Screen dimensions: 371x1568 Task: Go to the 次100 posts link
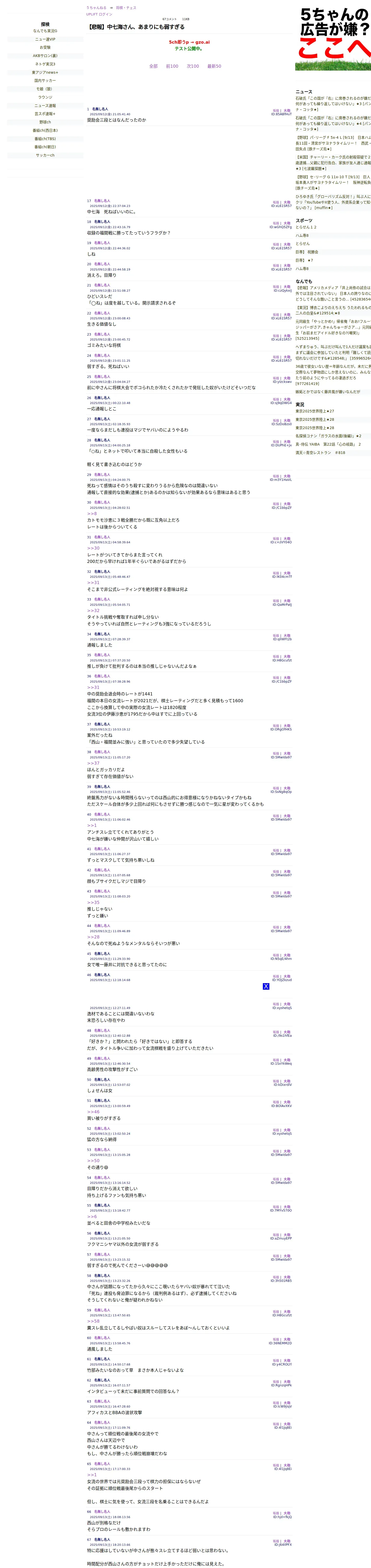coord(193,66)
